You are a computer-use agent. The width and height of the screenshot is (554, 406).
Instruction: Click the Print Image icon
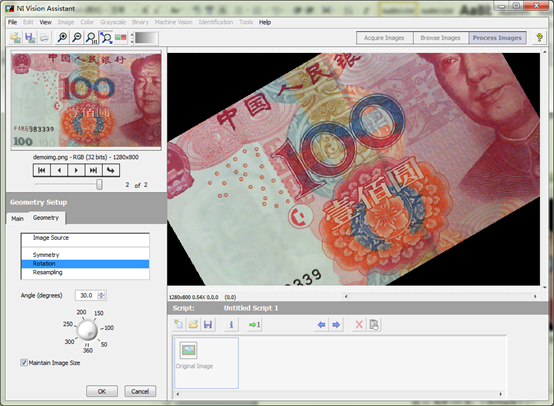44,37
